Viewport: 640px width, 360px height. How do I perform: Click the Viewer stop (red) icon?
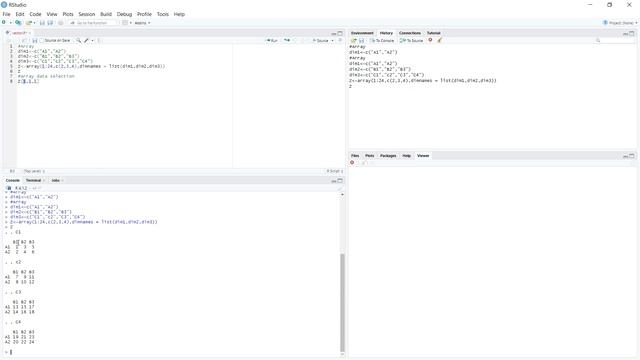[352, 162]
